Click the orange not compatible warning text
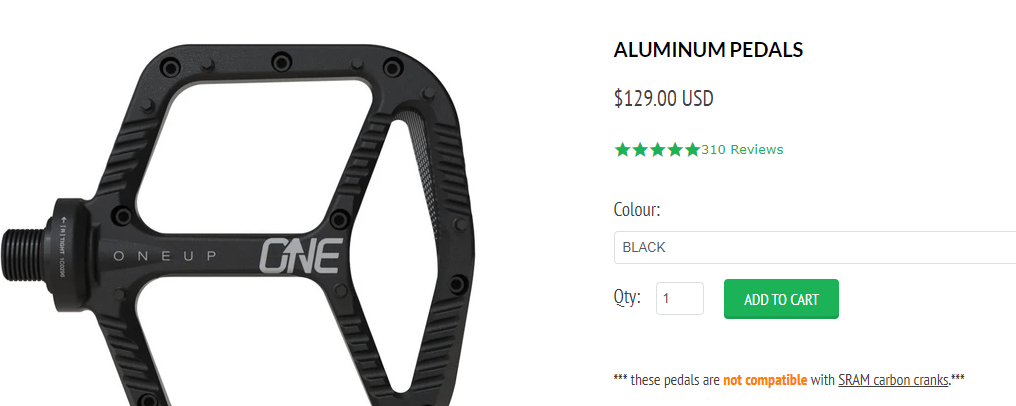1016x406 pixels. coord(765,379)
